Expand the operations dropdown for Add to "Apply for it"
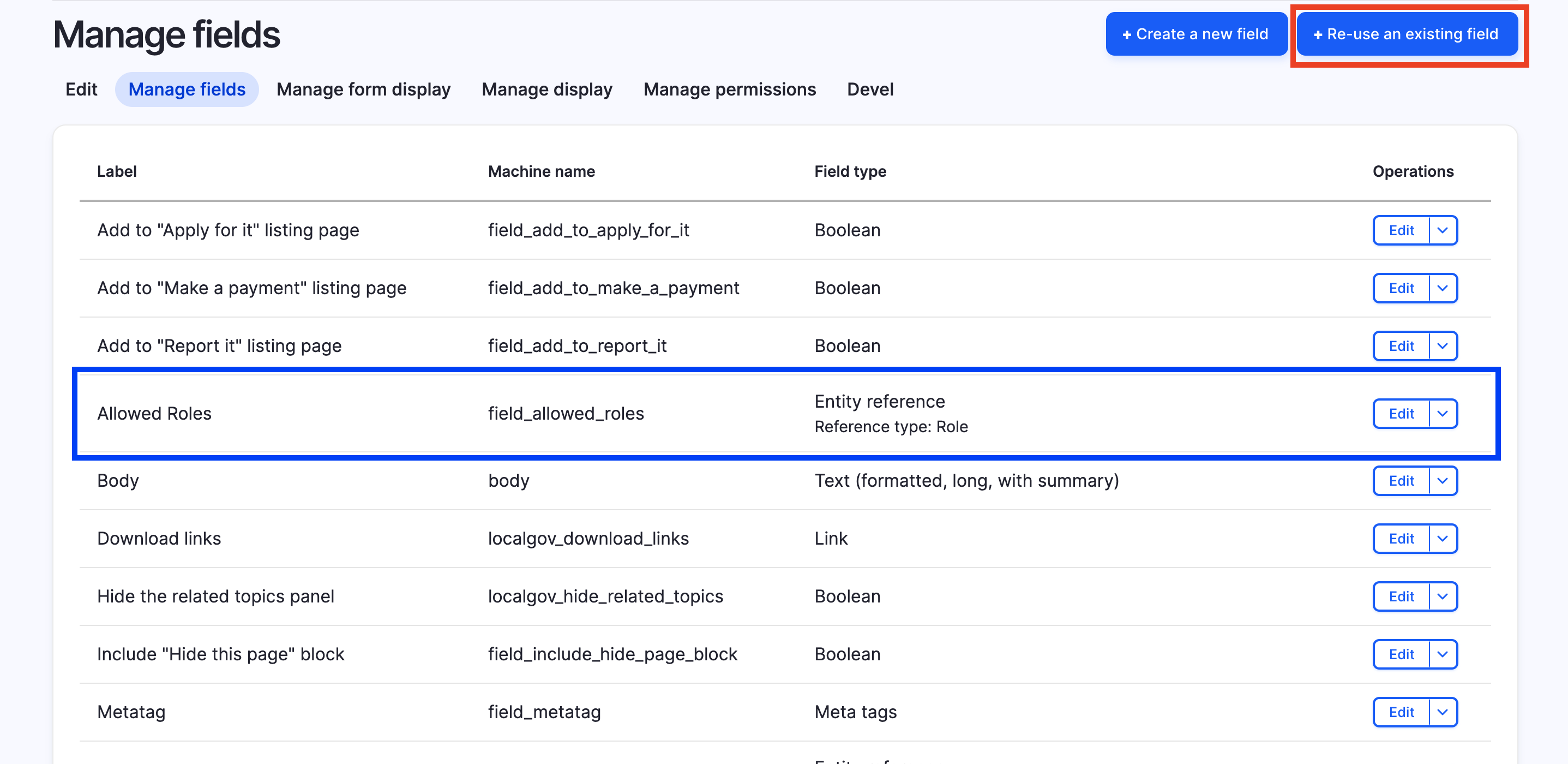Screen dimensions: 1568x764 click(x=1442, y=230)
